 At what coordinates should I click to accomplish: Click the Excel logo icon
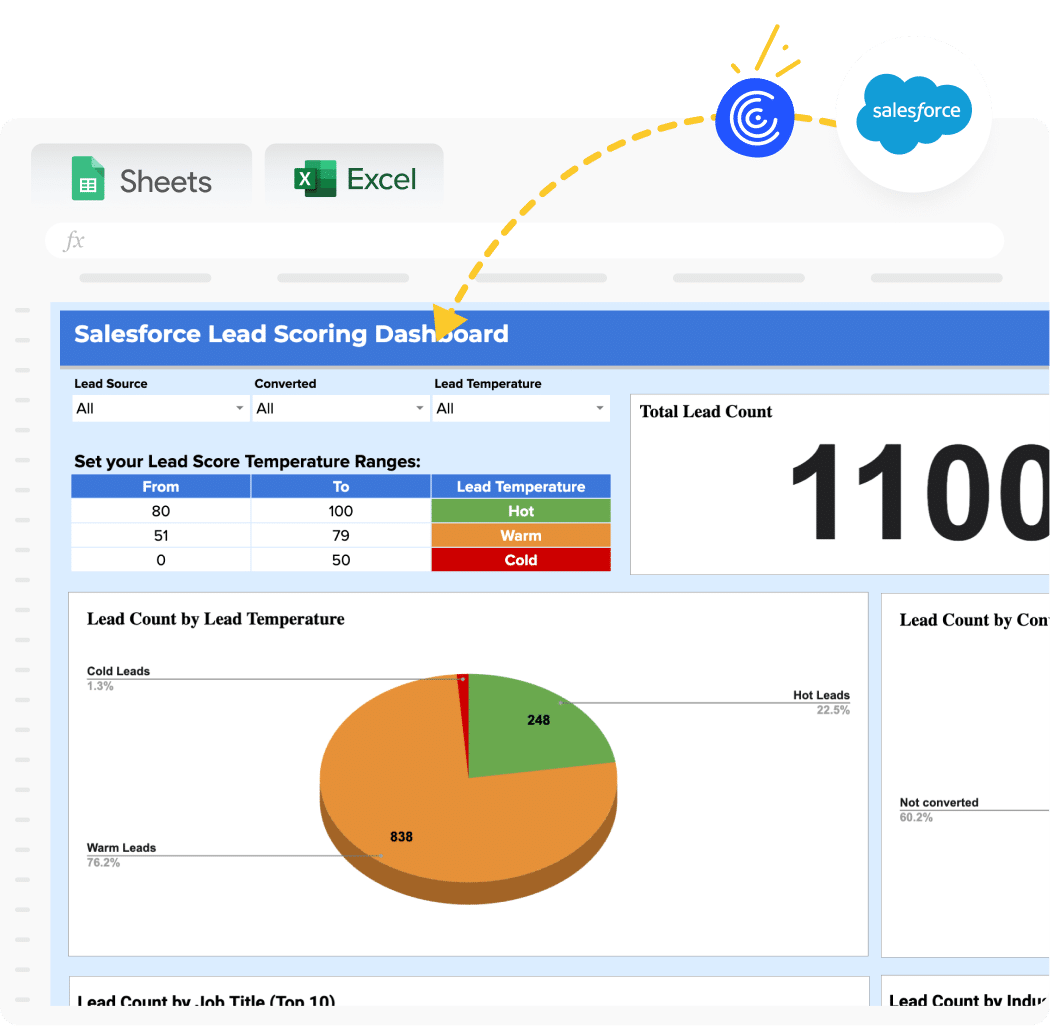(x=315, y=178)
